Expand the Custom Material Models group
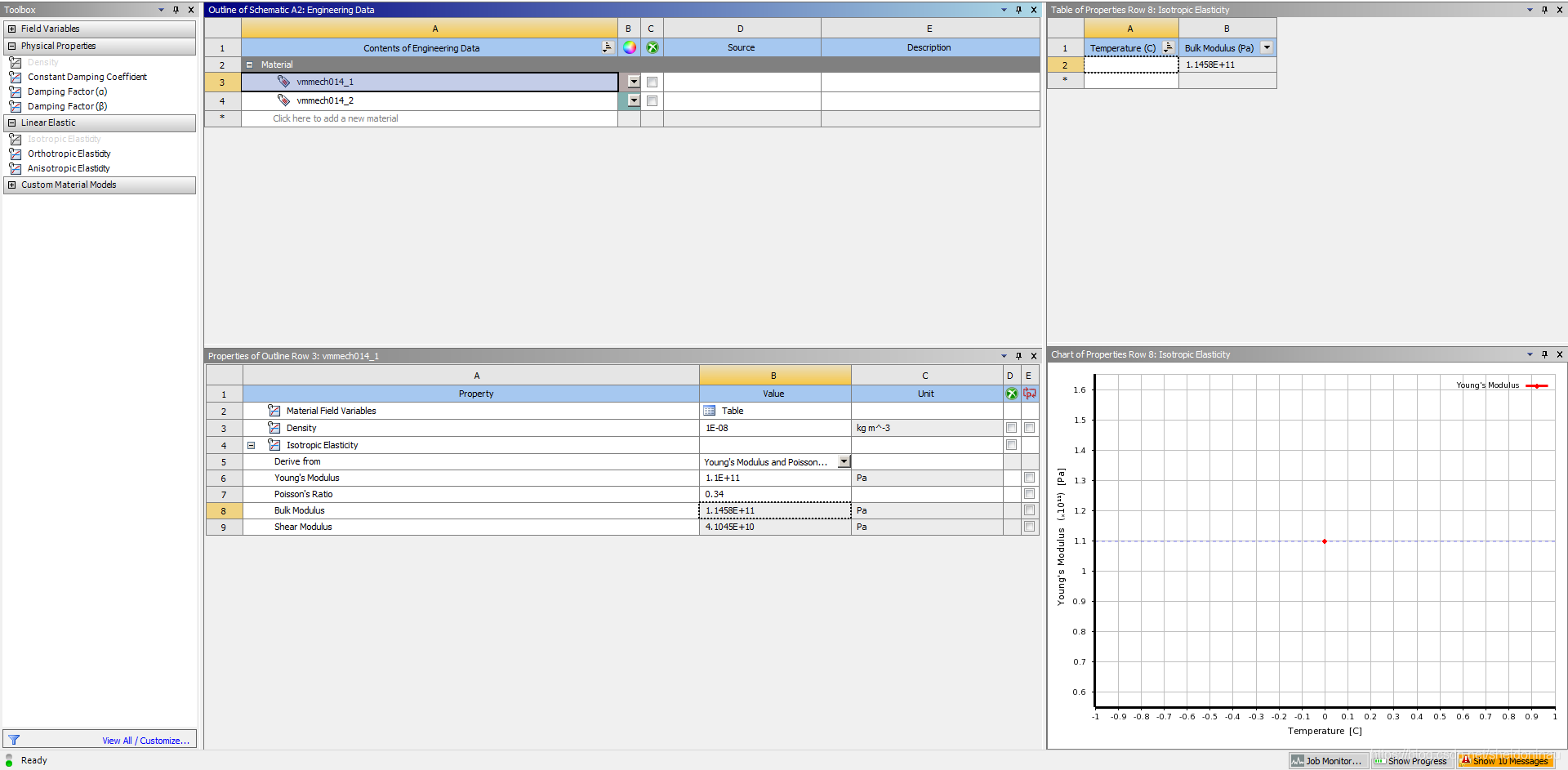 [x=12, y=185]
